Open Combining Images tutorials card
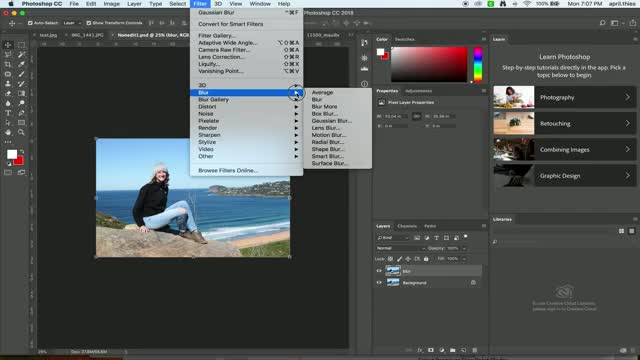640x360 pixels. click(x=564, y=149)
